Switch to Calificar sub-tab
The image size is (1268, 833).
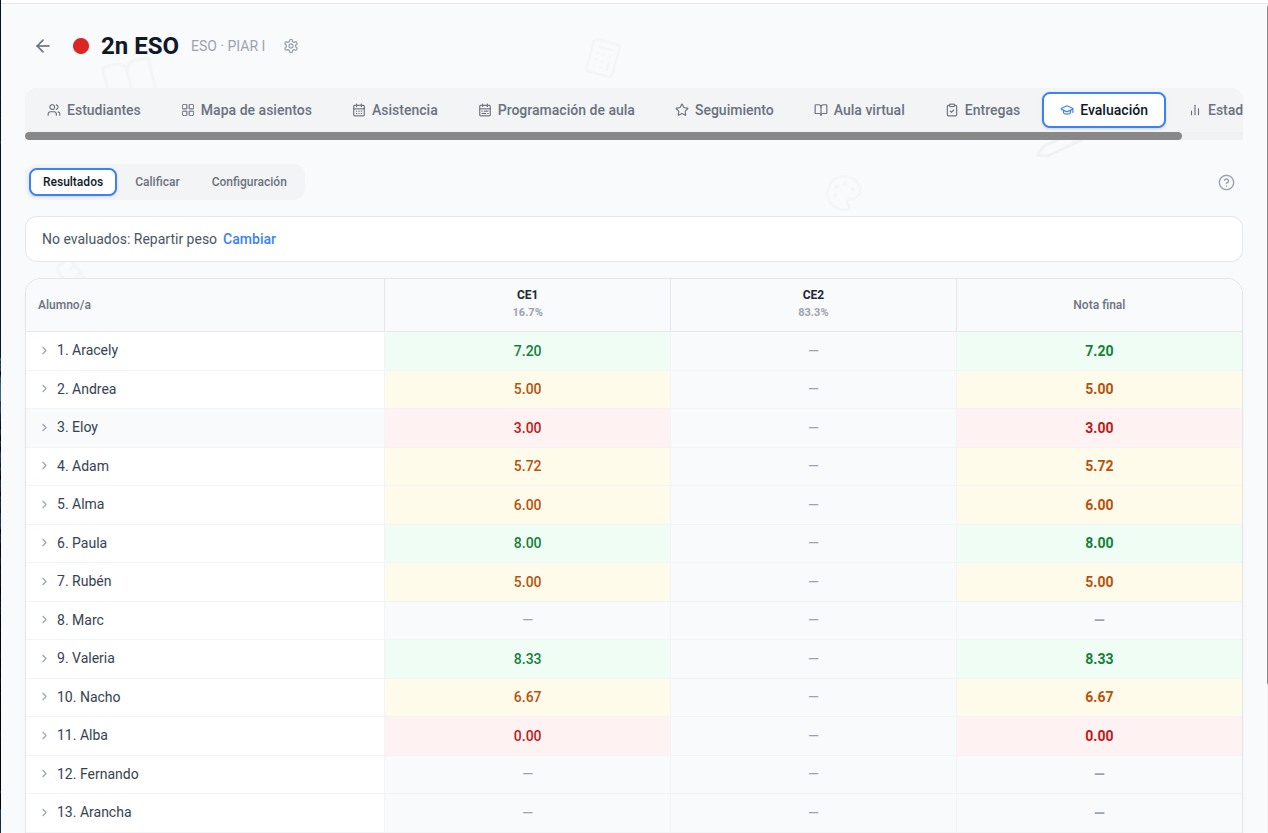click(157, 182)
